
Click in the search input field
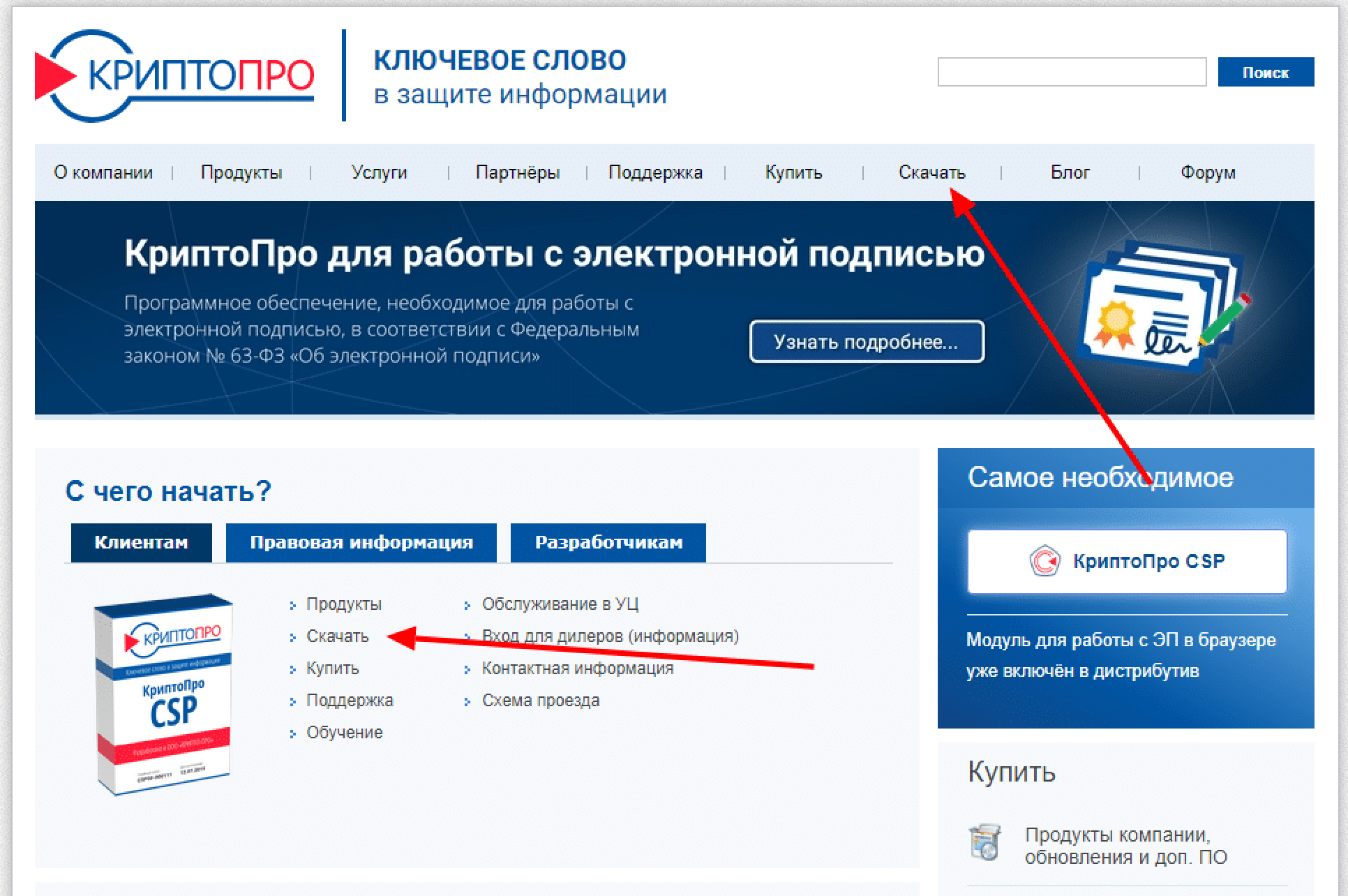1071,73
